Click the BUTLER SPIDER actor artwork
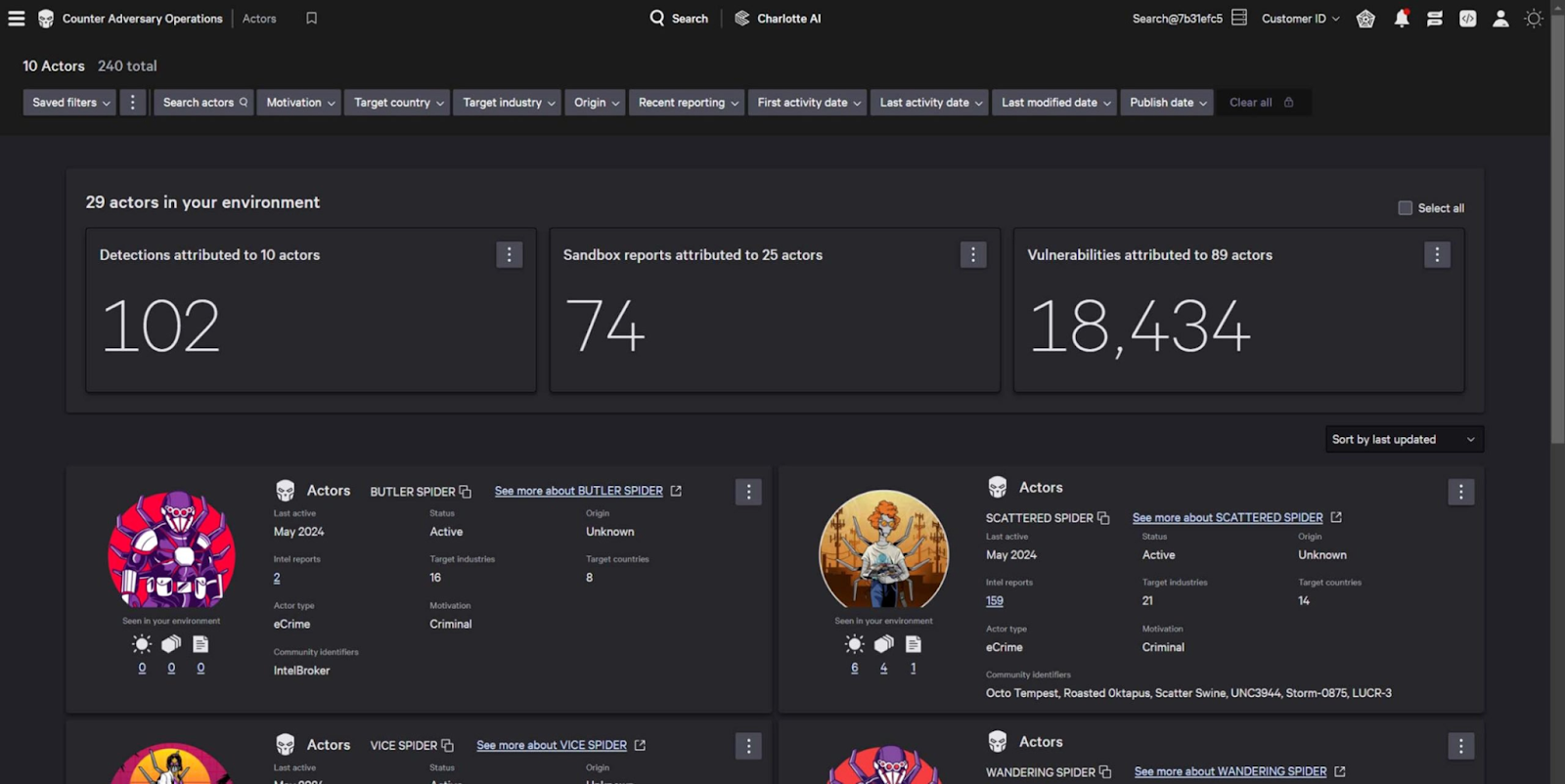The height and width of the screenshot is (784, 1565). point(171,549)
